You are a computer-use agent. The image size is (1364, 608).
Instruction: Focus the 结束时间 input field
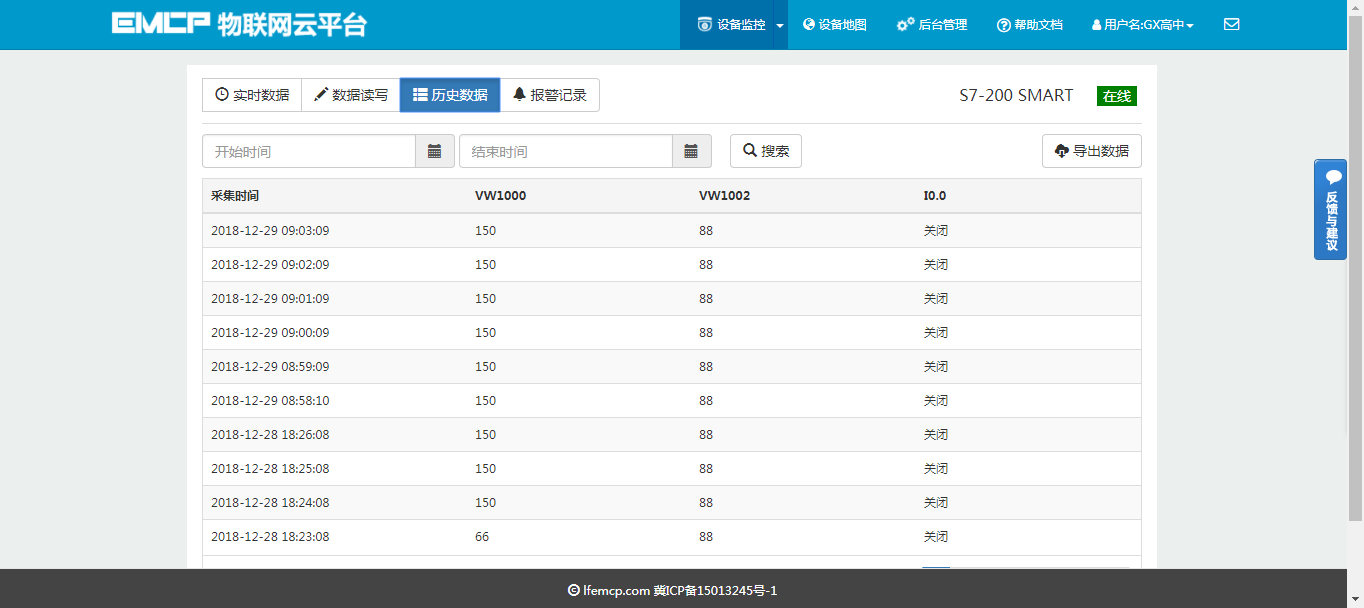(x=566, y=151)
